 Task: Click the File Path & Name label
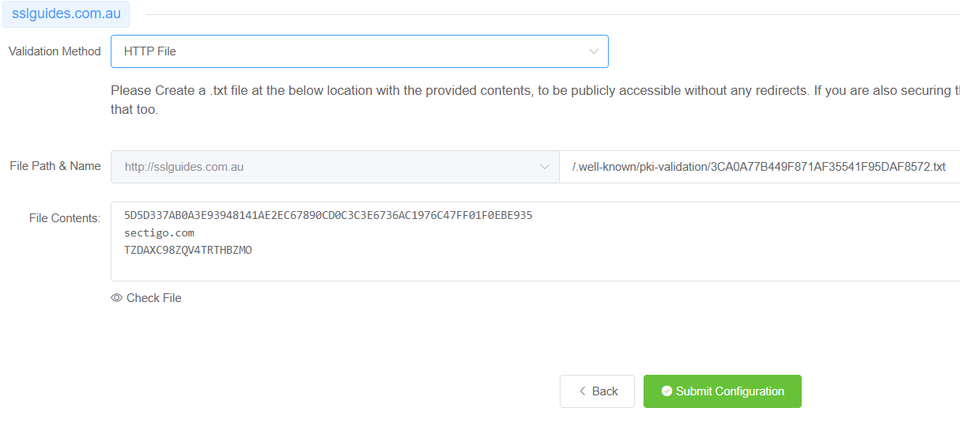pyautogui.click(x=54, y=166)
